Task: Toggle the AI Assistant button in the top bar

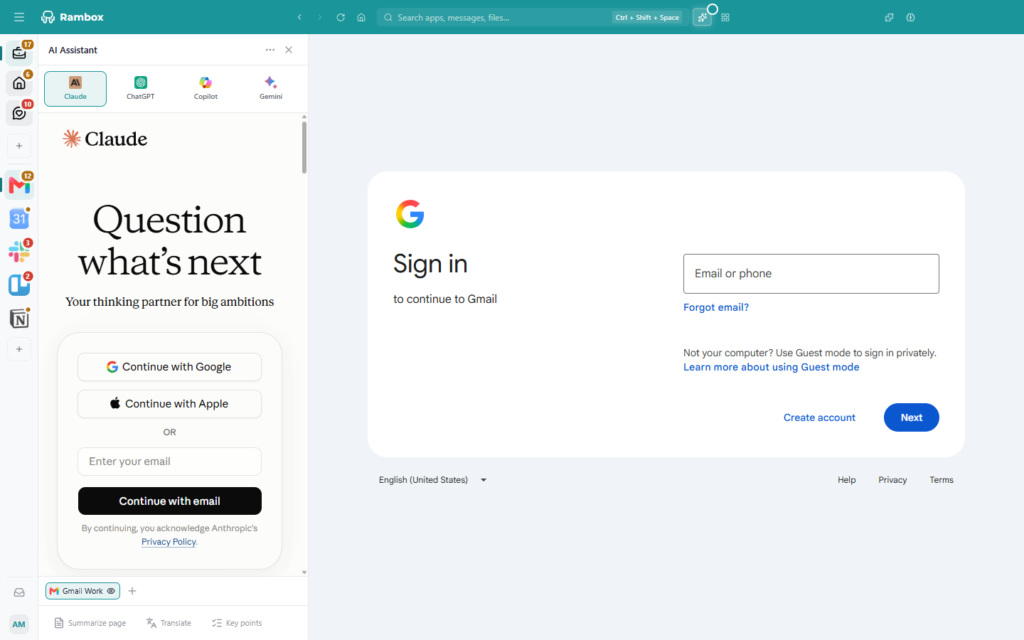Action: [x=702, y=18]
